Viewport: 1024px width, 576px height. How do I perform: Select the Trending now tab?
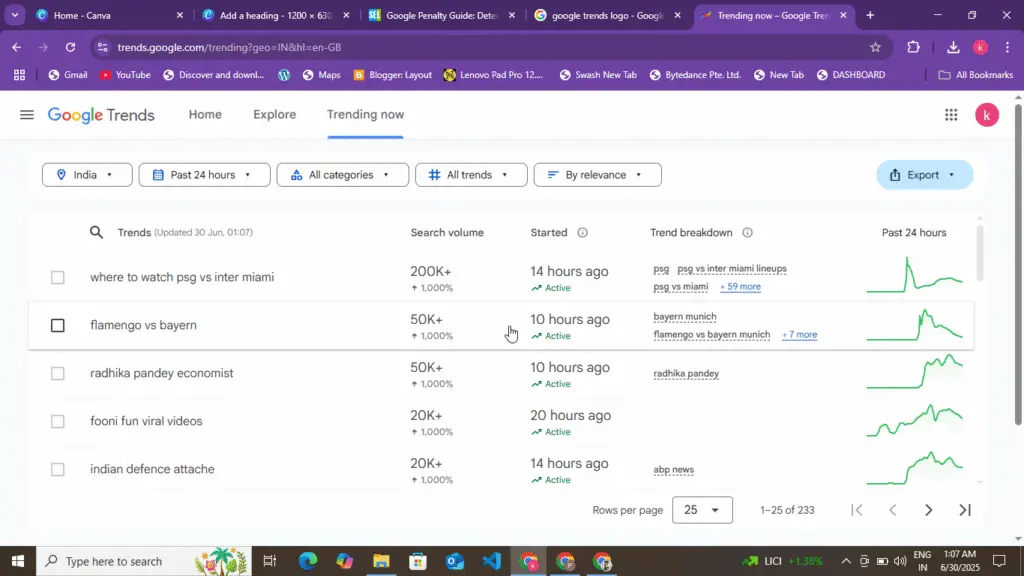click(x=365, y=114)
